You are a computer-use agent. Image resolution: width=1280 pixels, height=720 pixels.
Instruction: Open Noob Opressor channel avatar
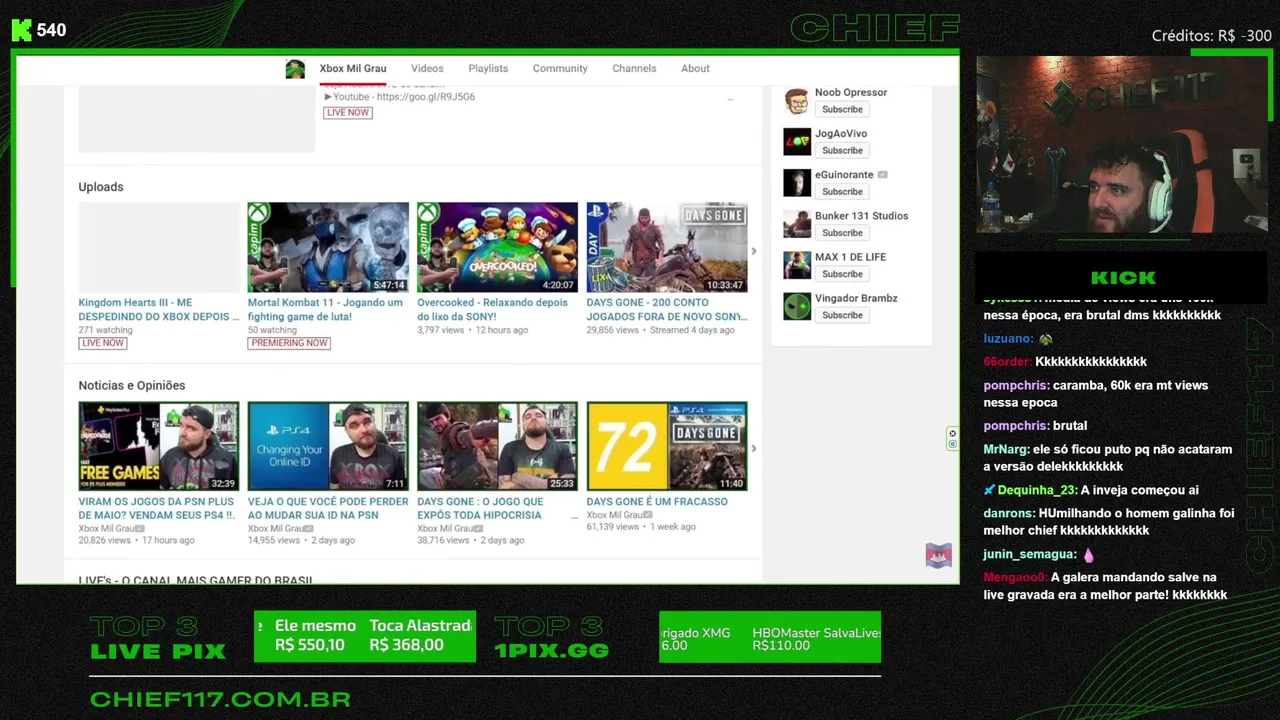click(x=797, y=101)
